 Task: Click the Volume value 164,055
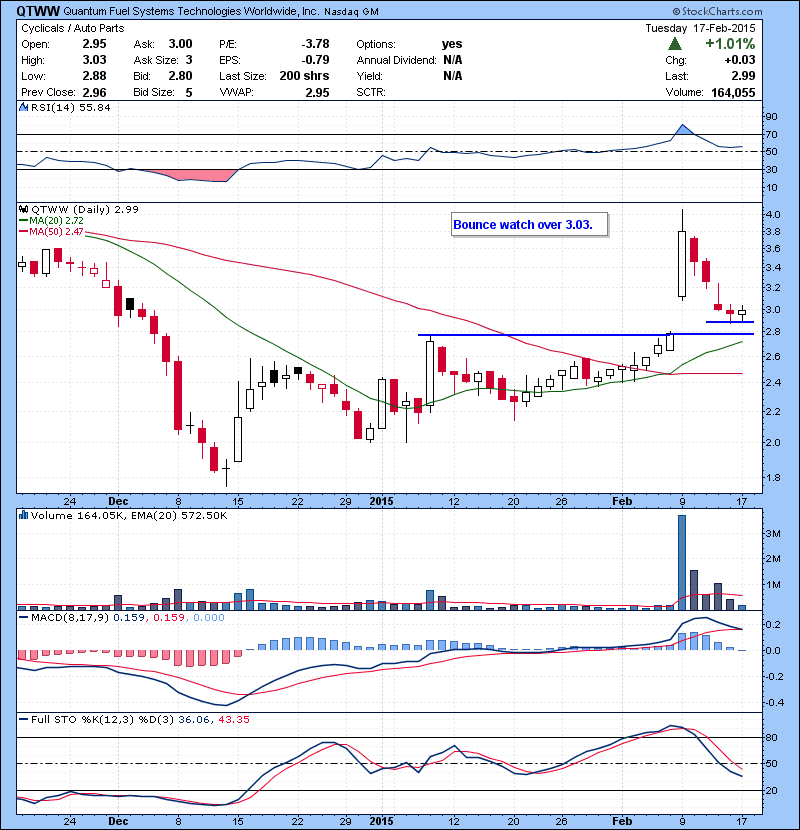733,93
